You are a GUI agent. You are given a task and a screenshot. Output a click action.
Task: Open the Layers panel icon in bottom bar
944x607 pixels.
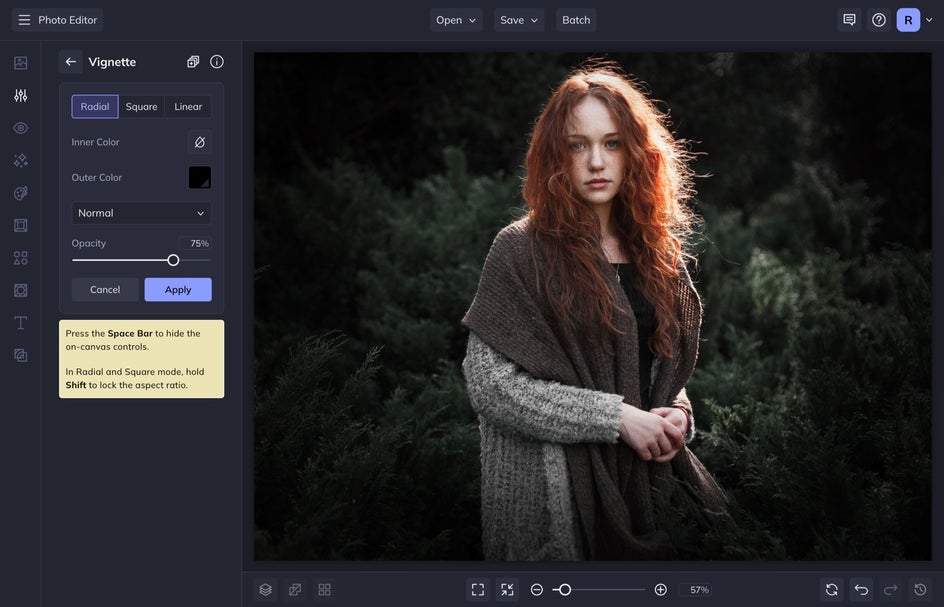(x=266, y=590)
